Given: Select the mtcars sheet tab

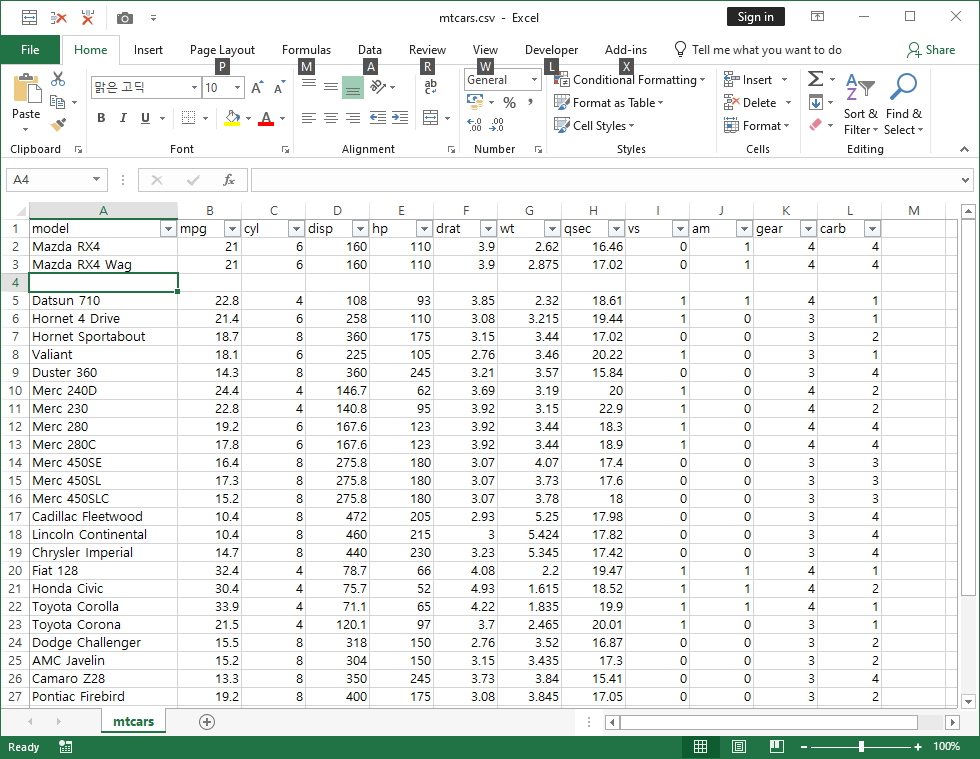Looking at the screenshot, I should (133, 721).
